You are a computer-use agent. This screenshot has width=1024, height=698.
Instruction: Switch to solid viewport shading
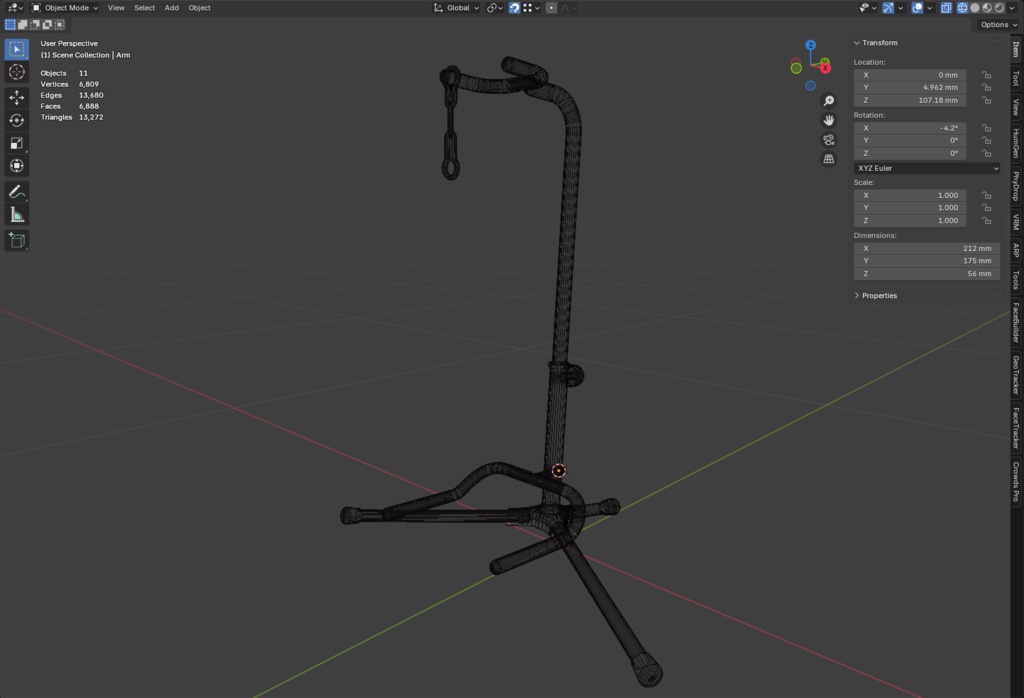pyautogui.click(x=975, y=8)
